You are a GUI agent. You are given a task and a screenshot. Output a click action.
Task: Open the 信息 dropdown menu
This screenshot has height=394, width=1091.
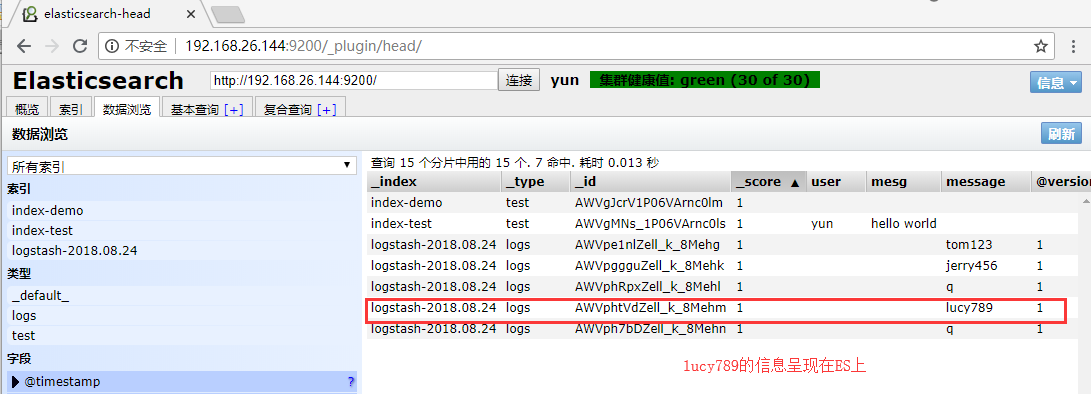click(x=1056, y=82)
